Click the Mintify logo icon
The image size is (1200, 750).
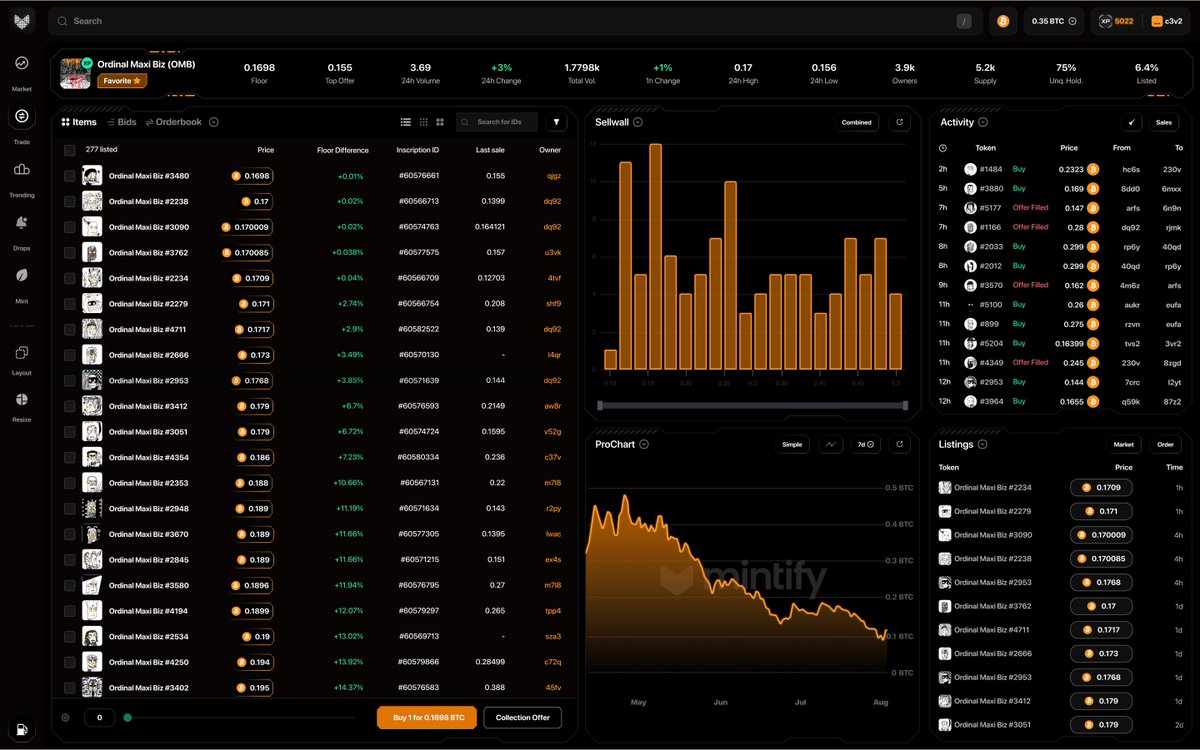pos(22,20)
